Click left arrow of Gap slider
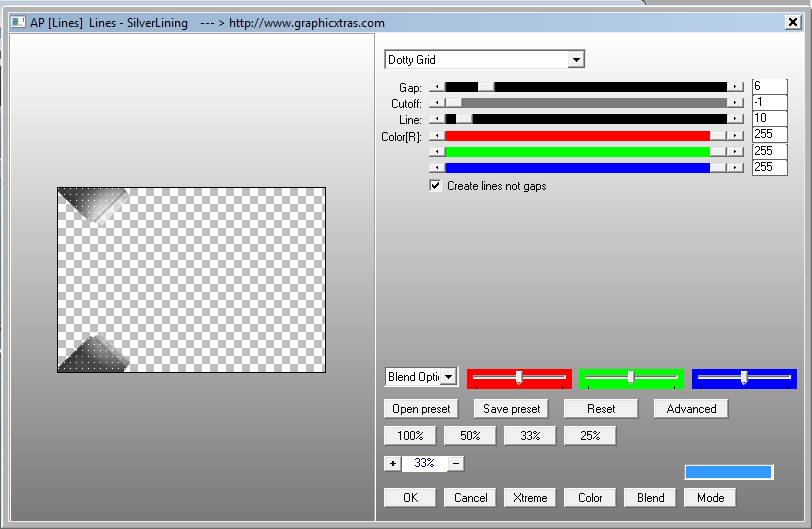This screenshot has width=812, height=529. tap(436, 88)
